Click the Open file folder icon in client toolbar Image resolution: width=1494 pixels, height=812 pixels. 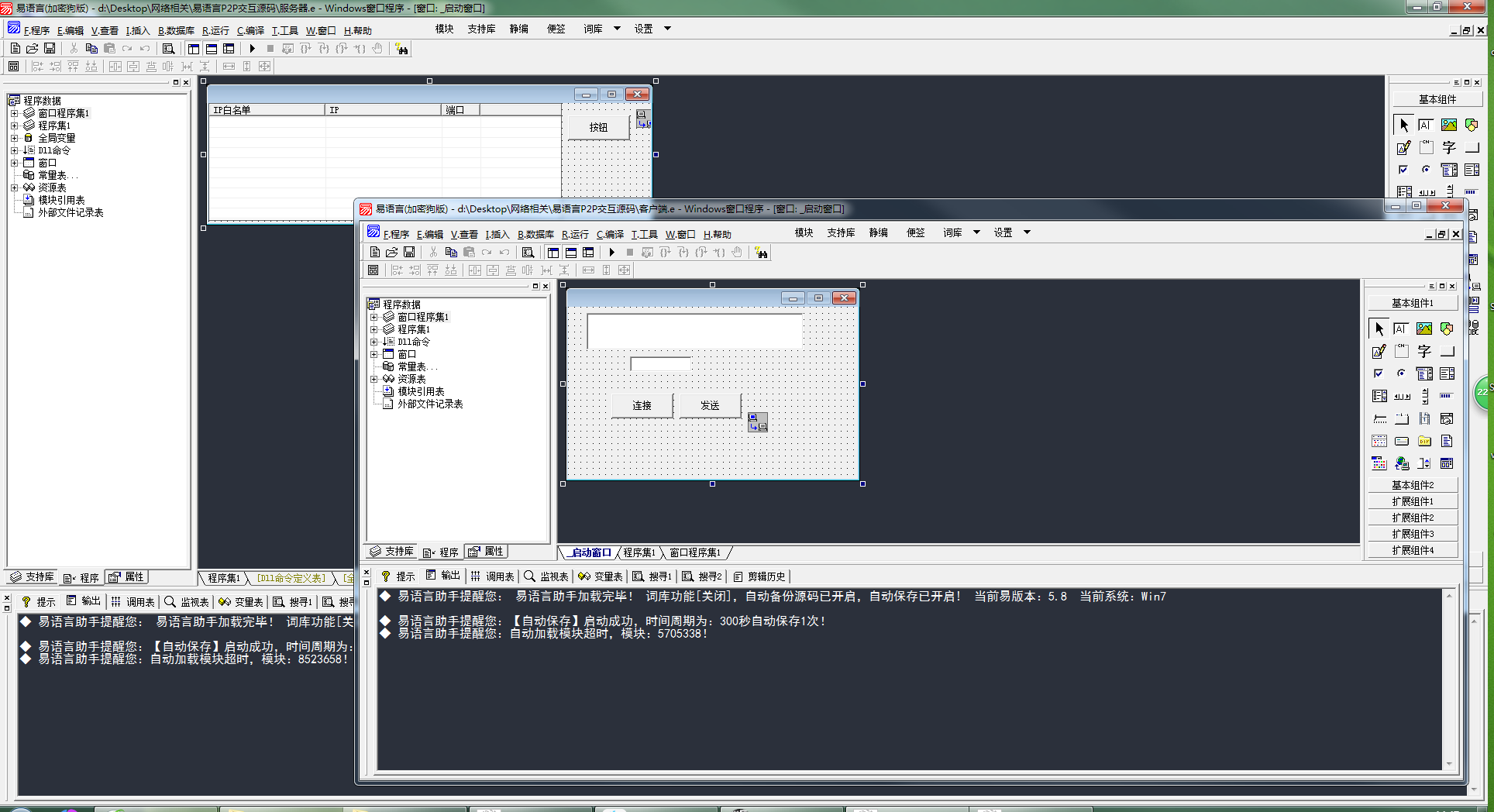coord(392,253)
